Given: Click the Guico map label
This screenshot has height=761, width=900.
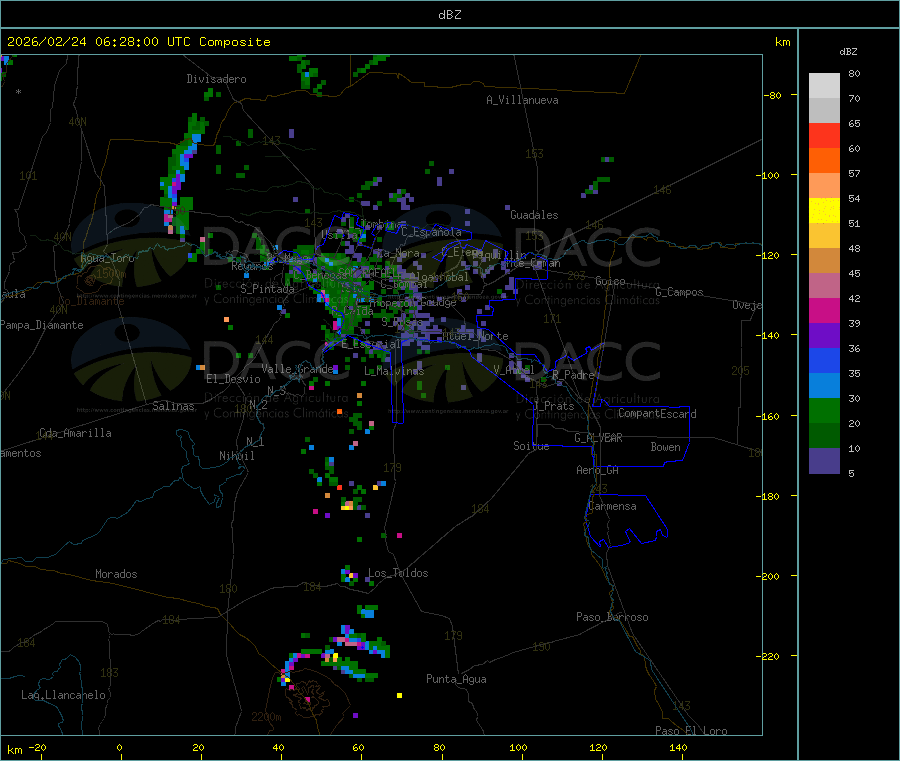Looking at the screenshot, I should [x=610, y=281].
